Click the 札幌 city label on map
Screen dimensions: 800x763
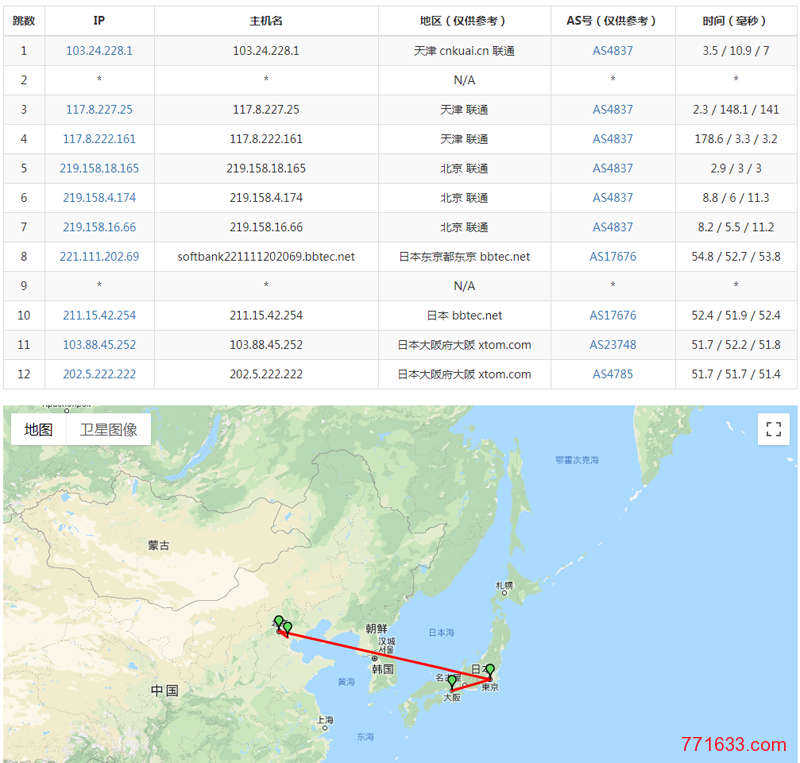(504, 585)
